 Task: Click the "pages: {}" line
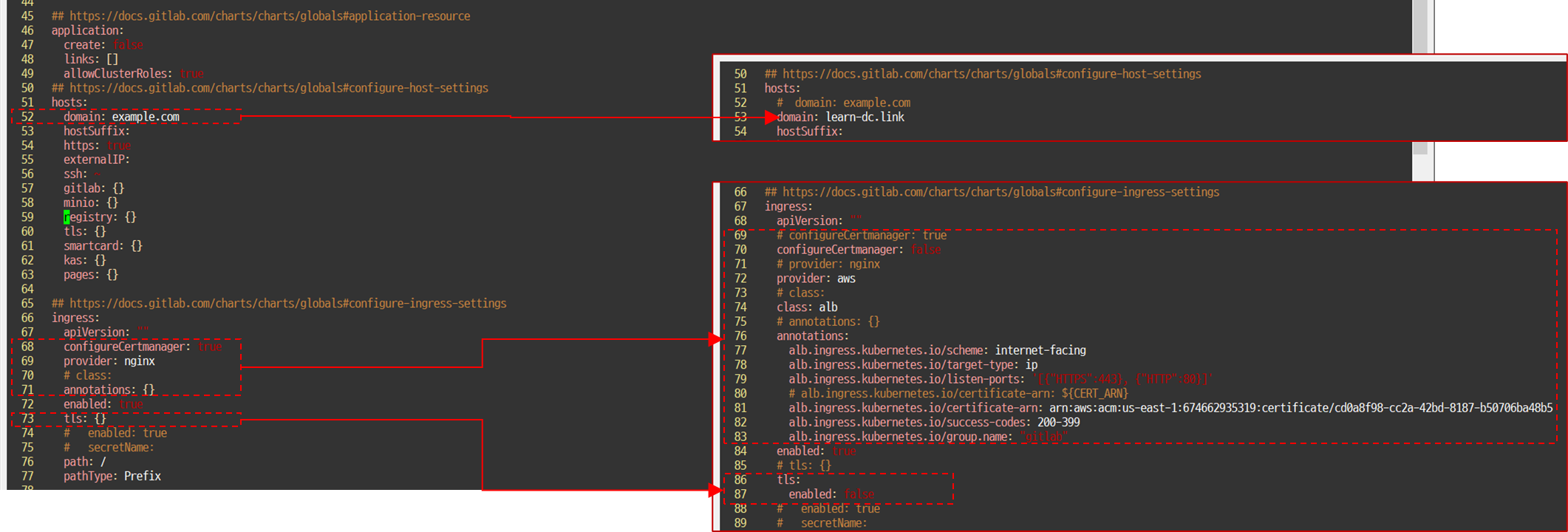point(91,275)
